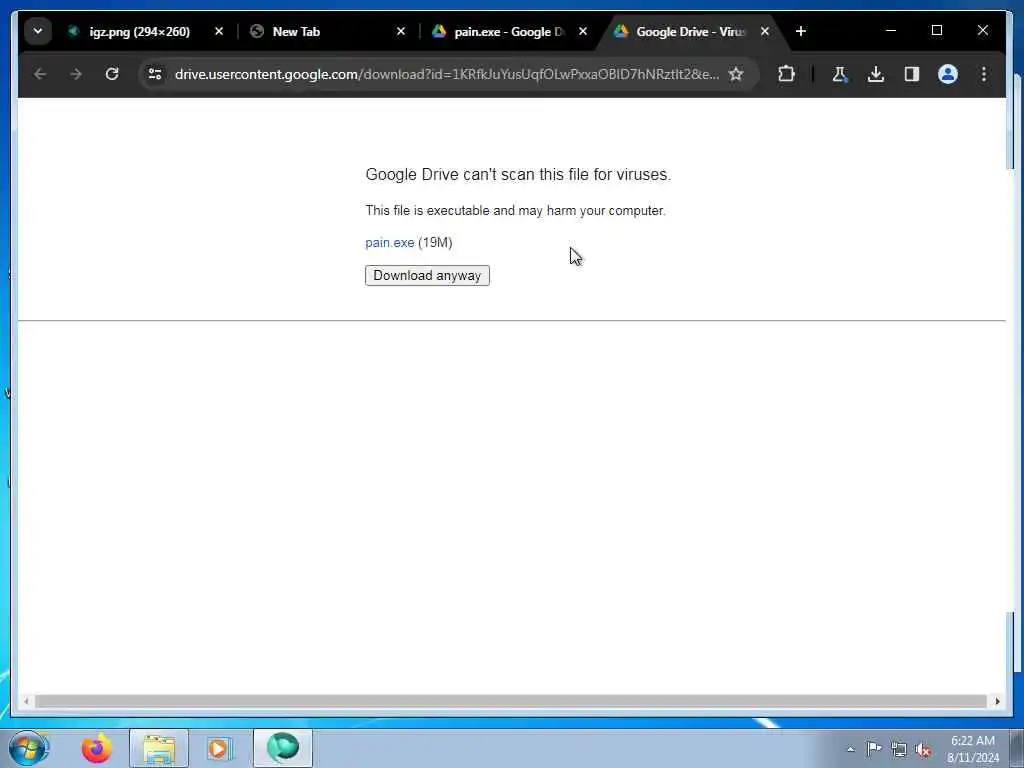Launch Firefox from the taskbar
The height and width of the screenshot is (768, 1024).
click(x=97, y=748)
